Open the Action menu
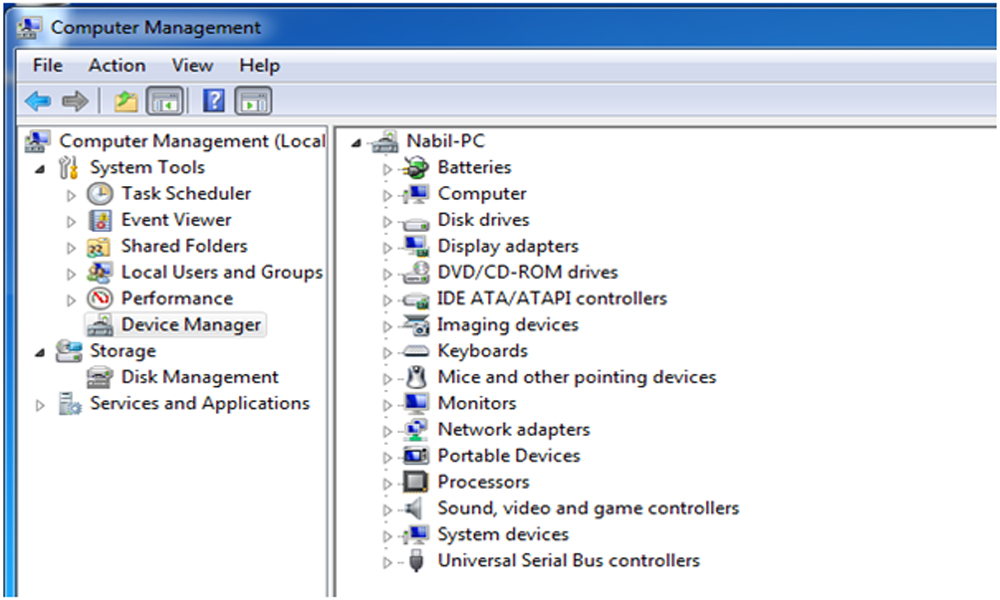 117,65
